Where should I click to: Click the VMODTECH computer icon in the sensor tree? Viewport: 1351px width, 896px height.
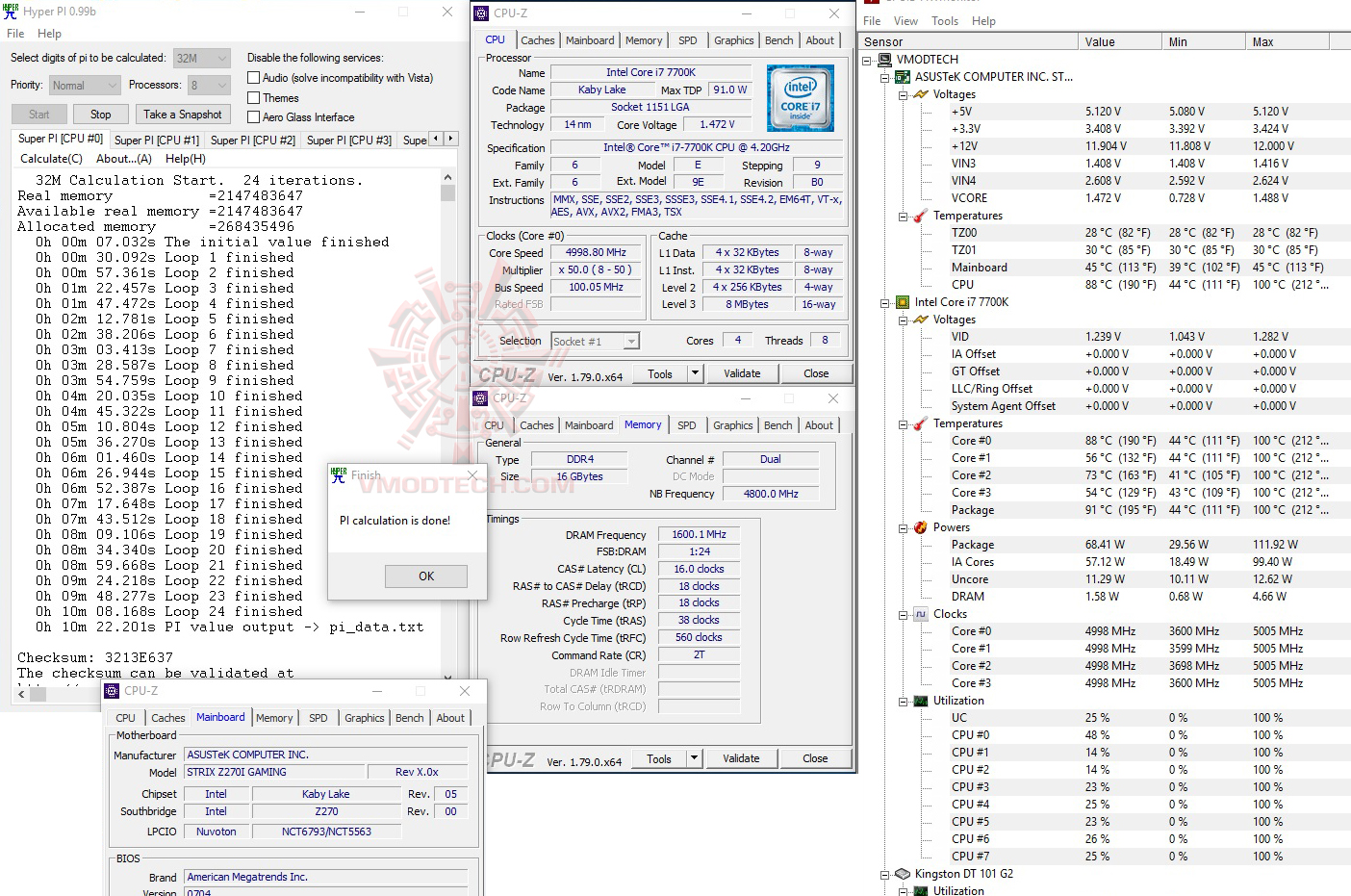tap(885, 60)
